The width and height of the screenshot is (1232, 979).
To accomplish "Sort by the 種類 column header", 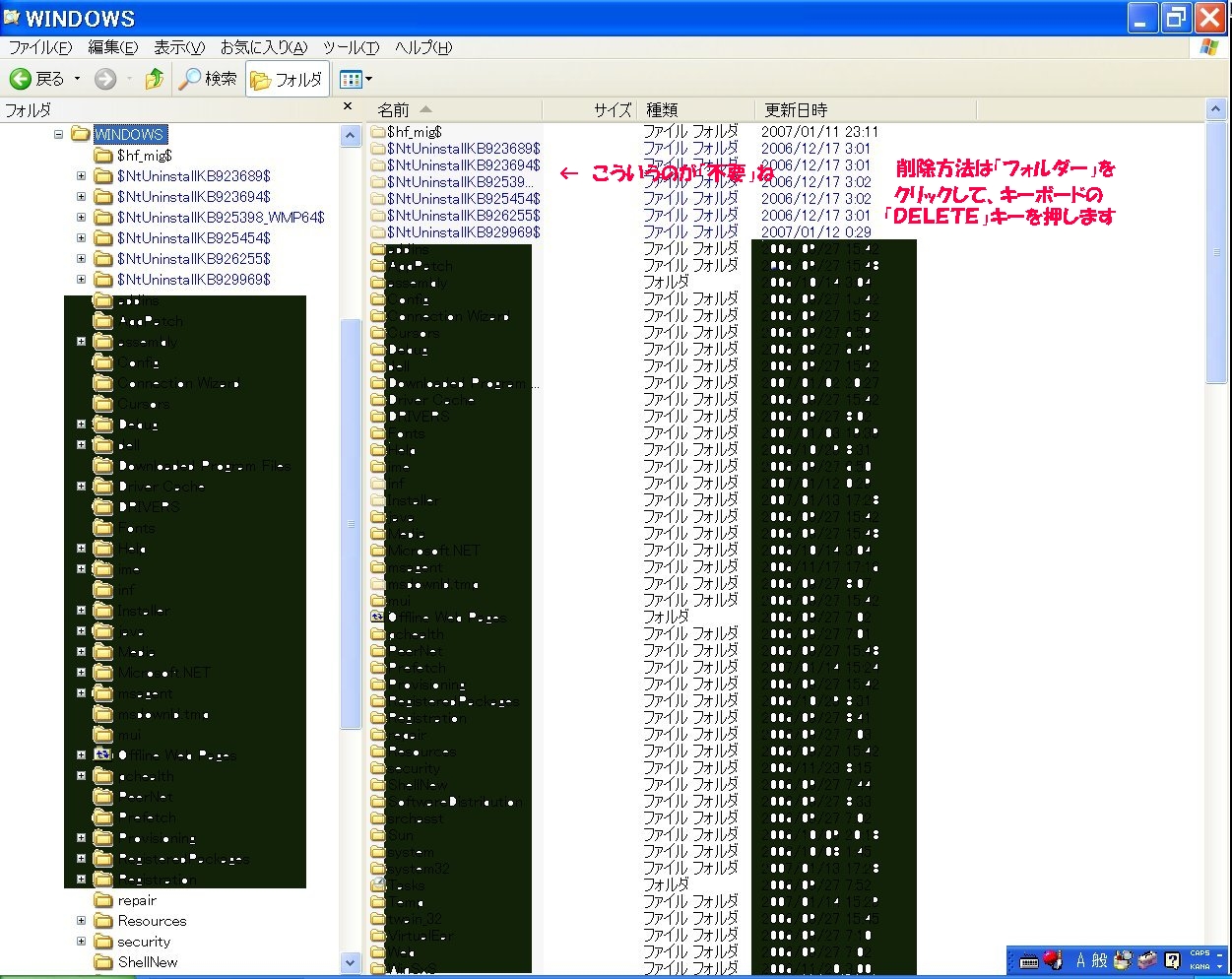I will pos(696,109).
